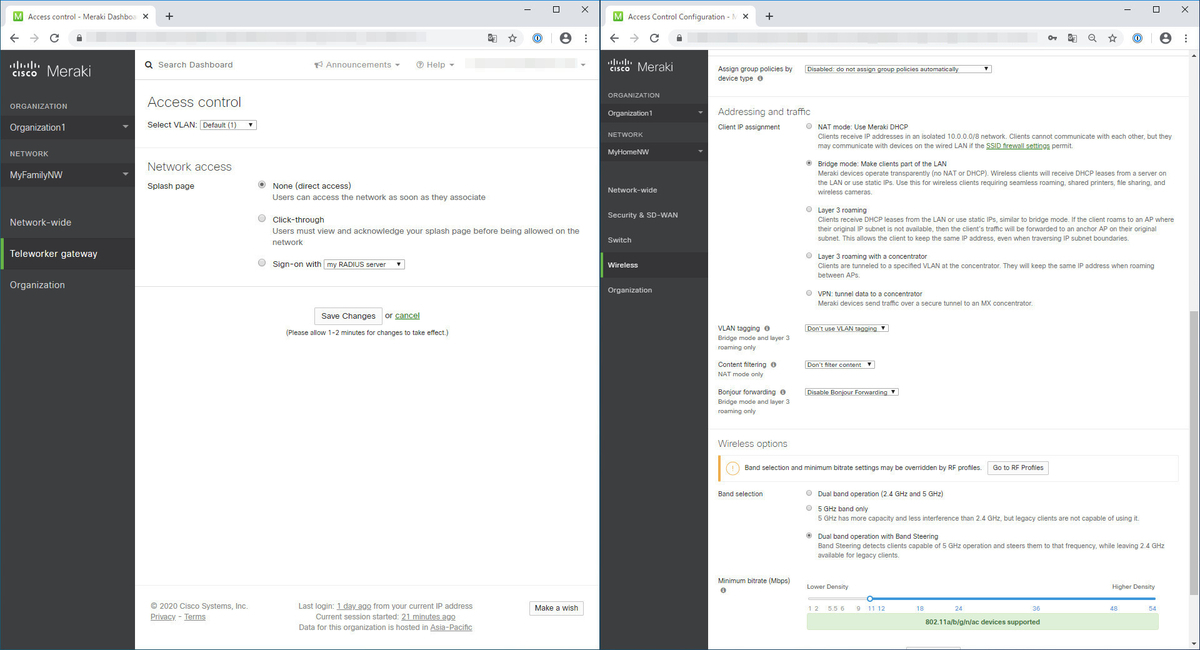
Task: Select Dual band operation with Band Steering
Action: 809,536
